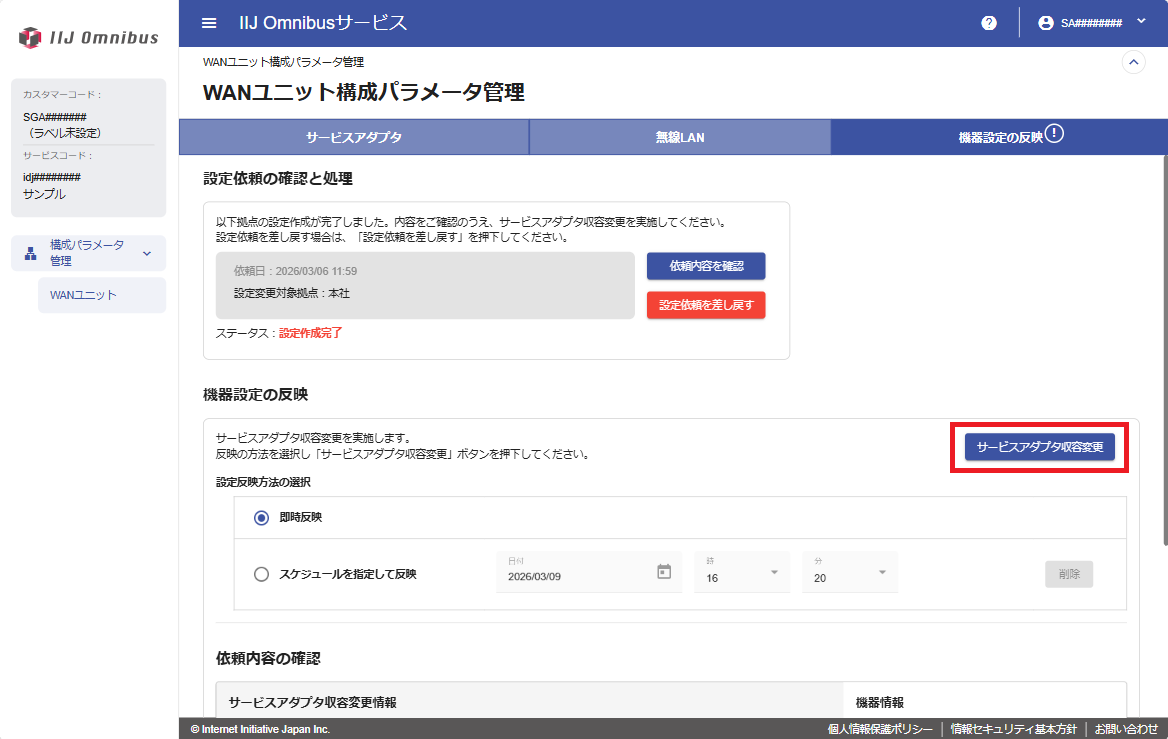
Task: Click the サービスアダプタ収容変更 button
Action: pos(1039,447)
